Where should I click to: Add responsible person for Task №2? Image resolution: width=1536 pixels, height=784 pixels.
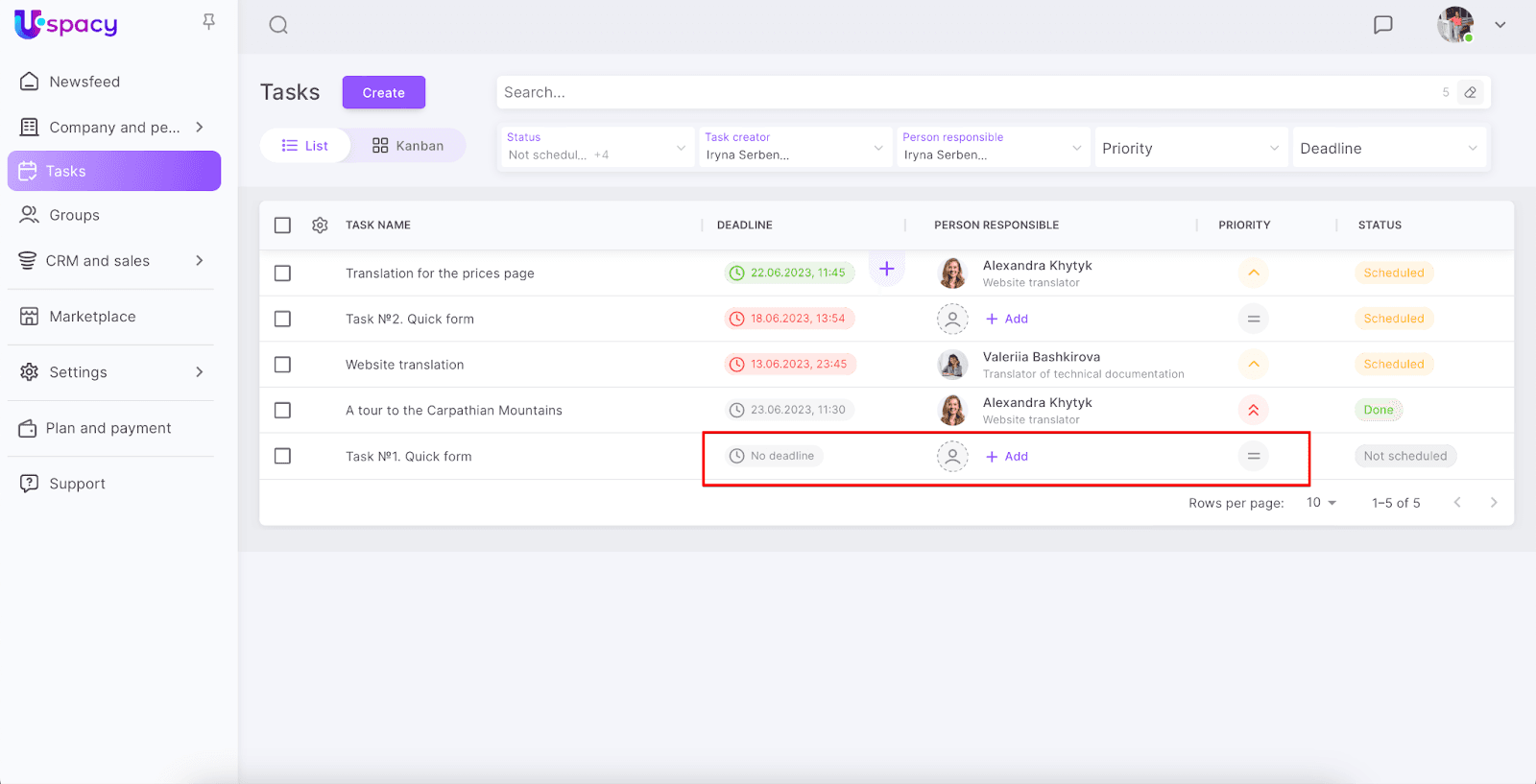coord(1007,320)
